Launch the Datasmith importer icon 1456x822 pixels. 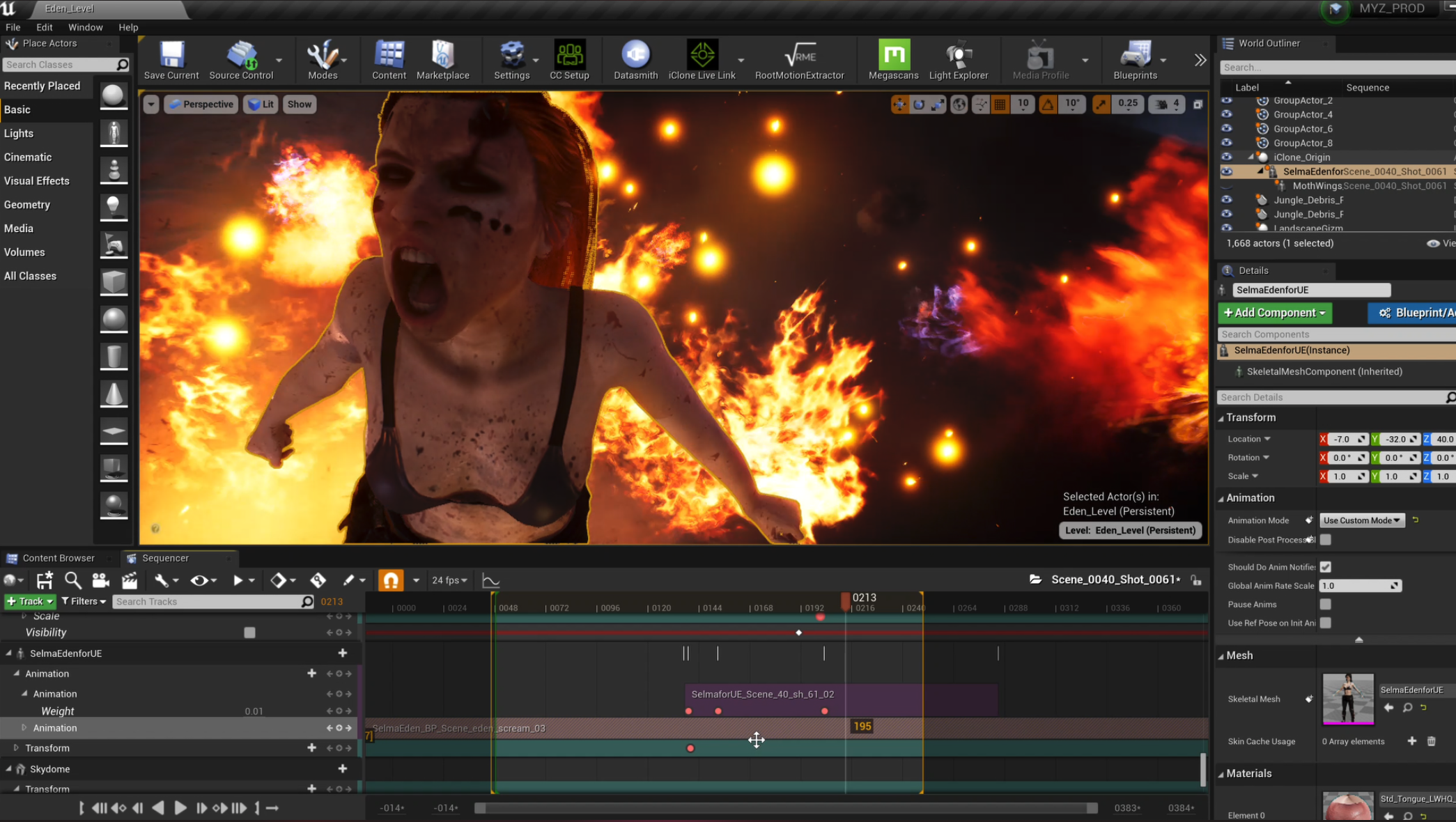pos(635,60)
